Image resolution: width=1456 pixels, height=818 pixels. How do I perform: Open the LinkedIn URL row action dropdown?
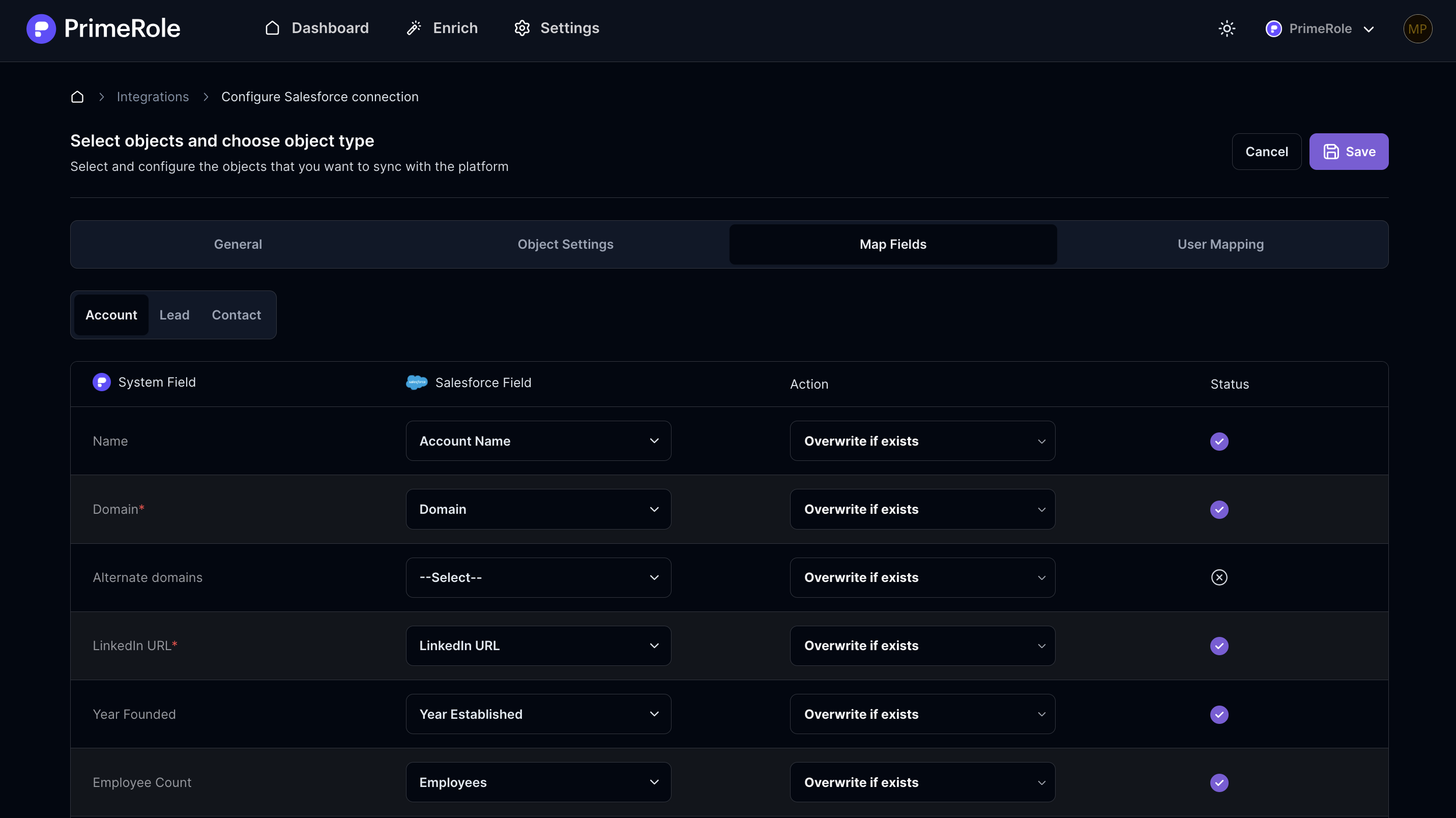pos(922,646)
